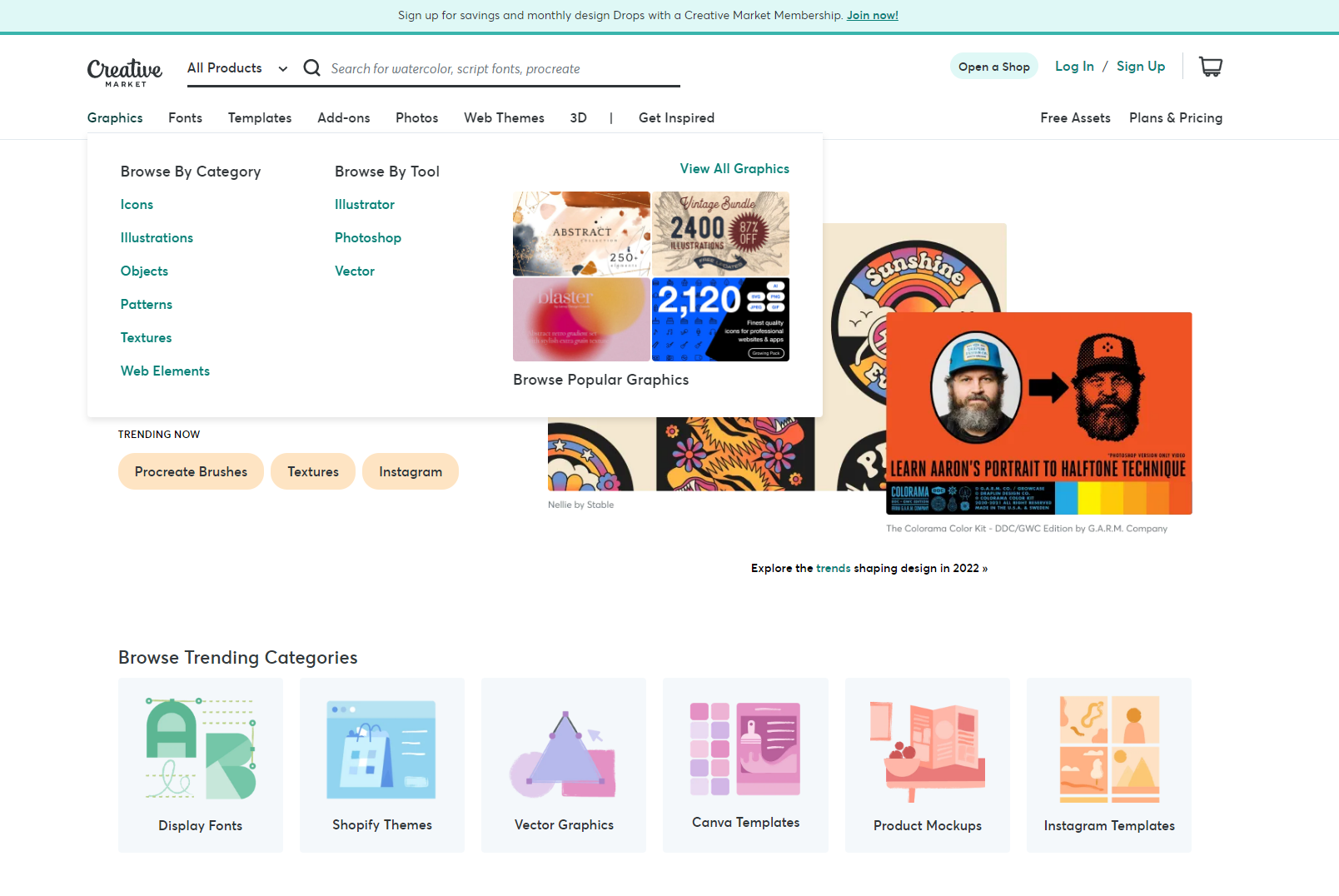
Task: Click the Instagram trending pill
Action: (411, 471)
